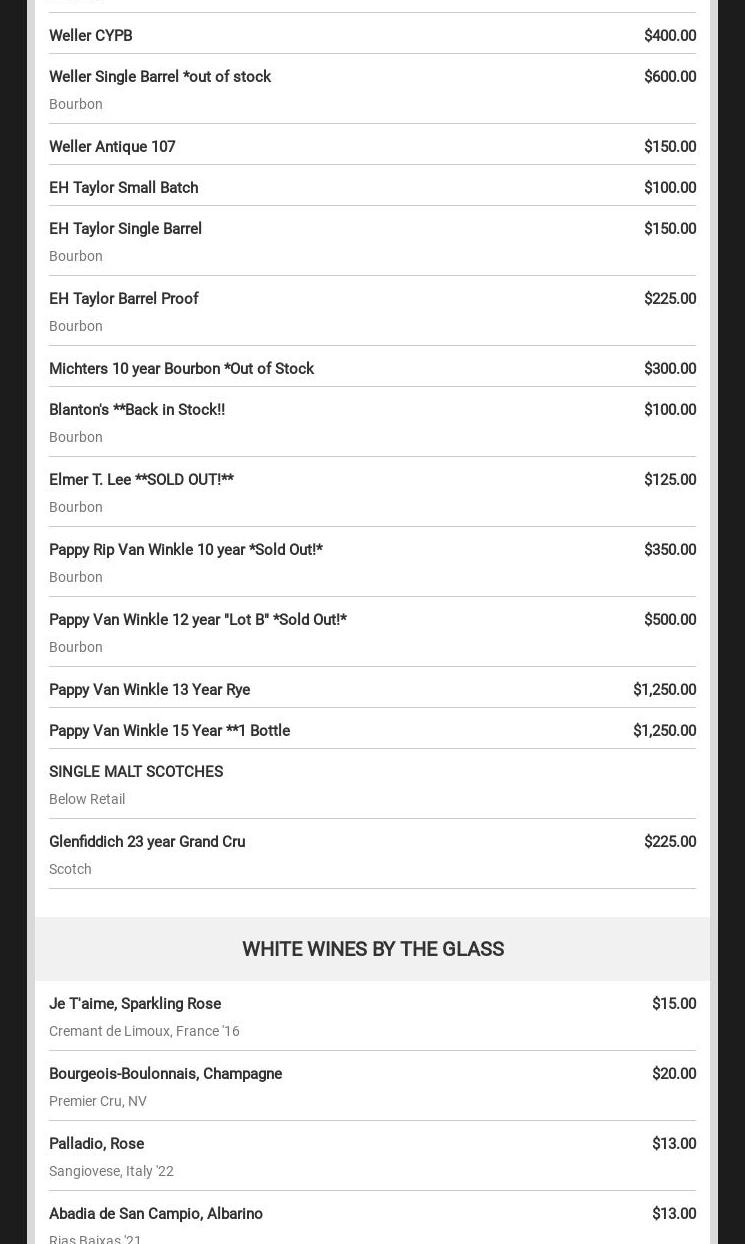Open the EH Taylor Single Barrel item
Screen dimensions: 745x1244
pyautogui.click(x=126, y=229)
